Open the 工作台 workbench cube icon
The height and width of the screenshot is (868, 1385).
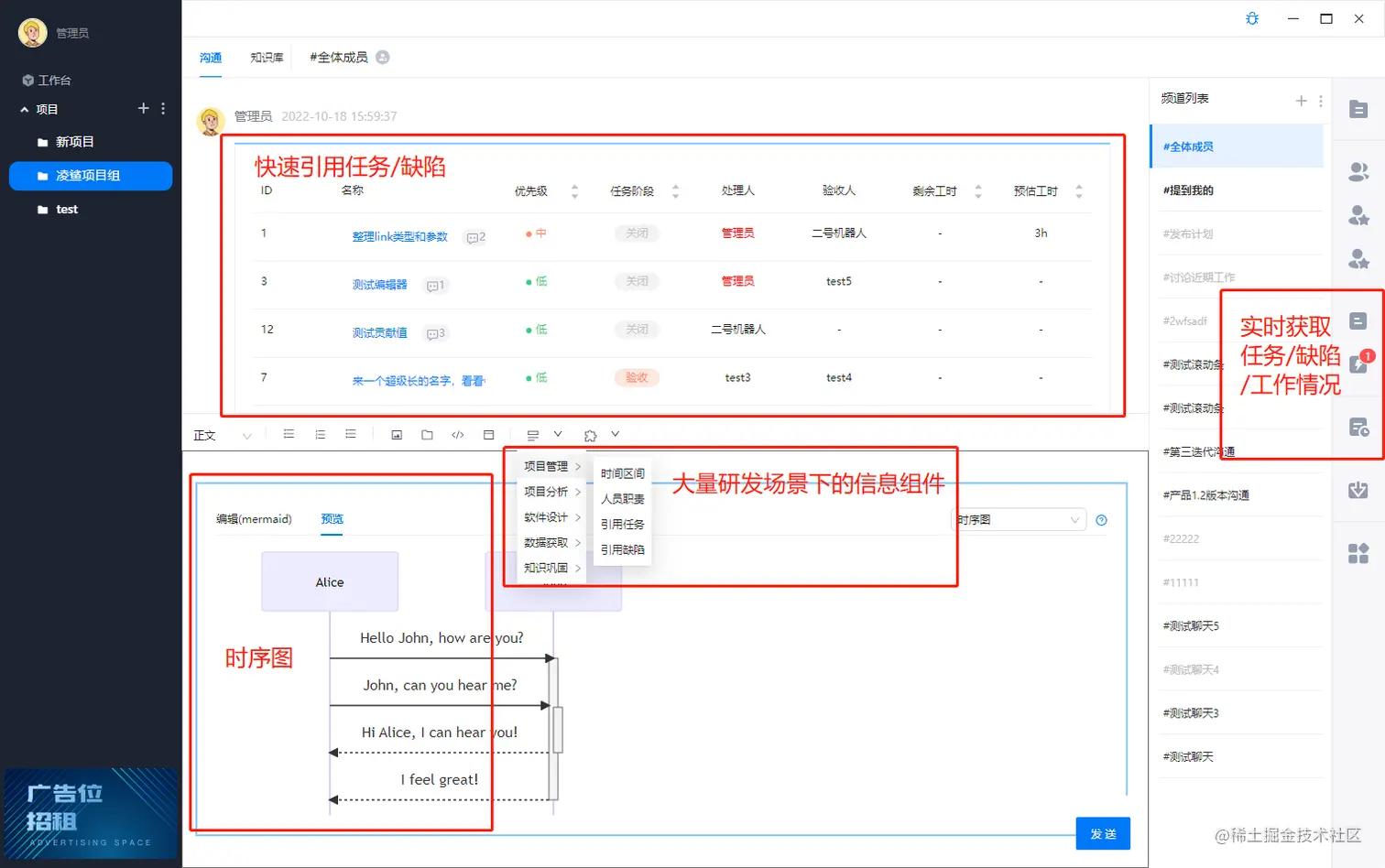pos(27,81)
